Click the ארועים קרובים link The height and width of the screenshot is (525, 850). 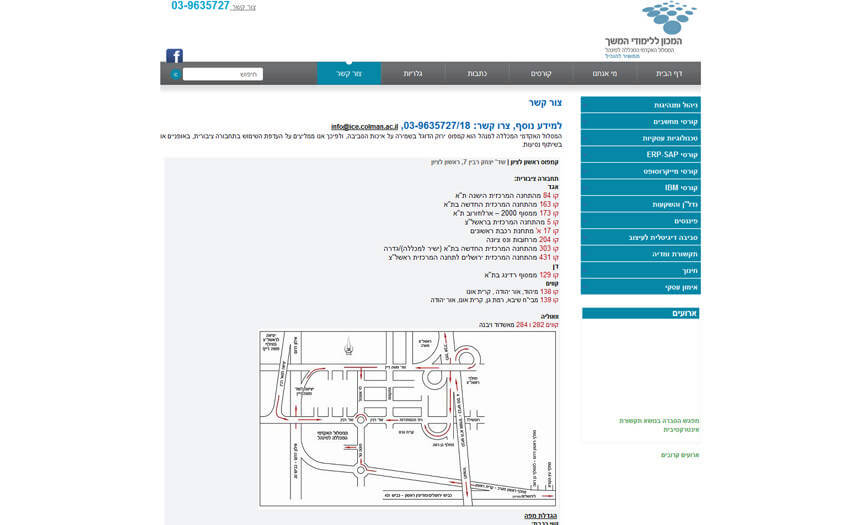tap(680, 455)
